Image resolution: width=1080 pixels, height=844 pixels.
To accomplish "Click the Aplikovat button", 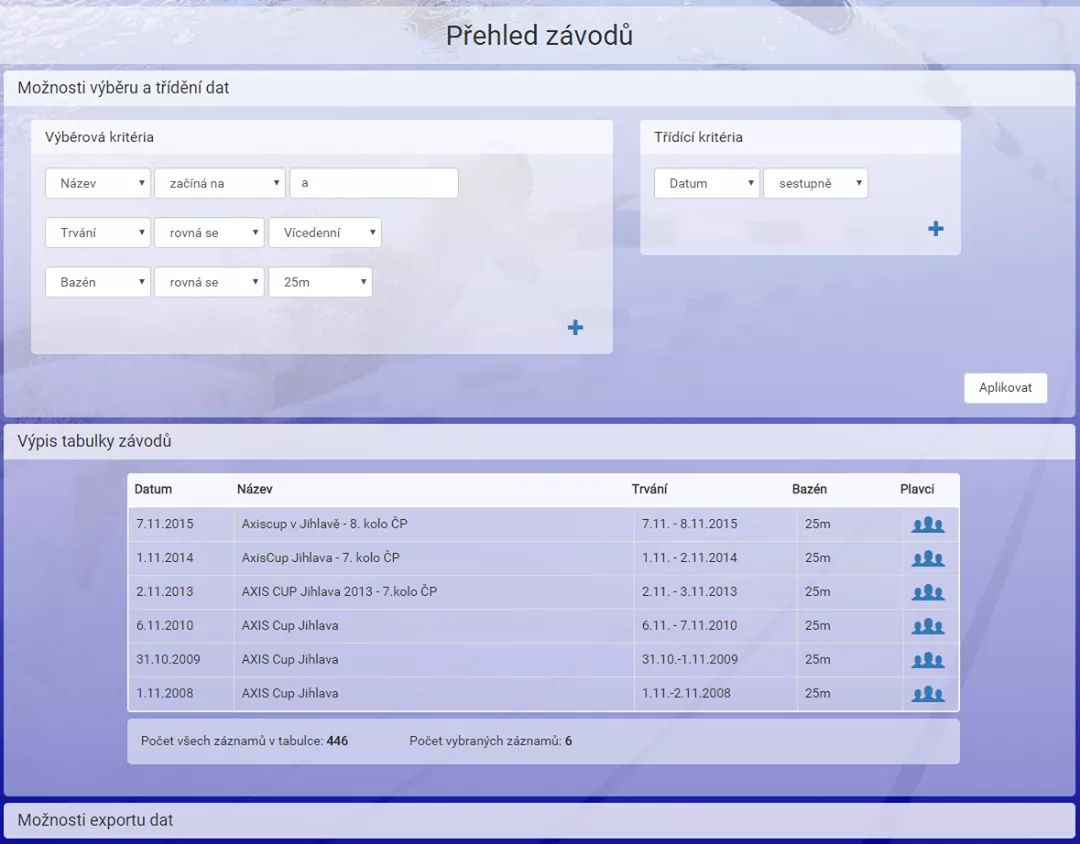I will pos(1005,388).
